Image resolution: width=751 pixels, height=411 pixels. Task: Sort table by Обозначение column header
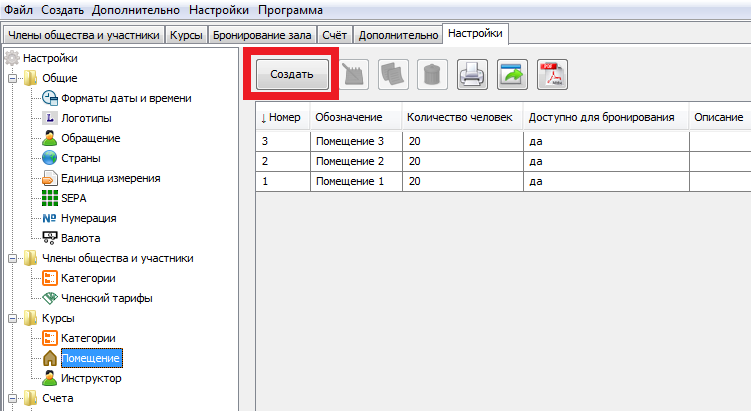[356, 117]
